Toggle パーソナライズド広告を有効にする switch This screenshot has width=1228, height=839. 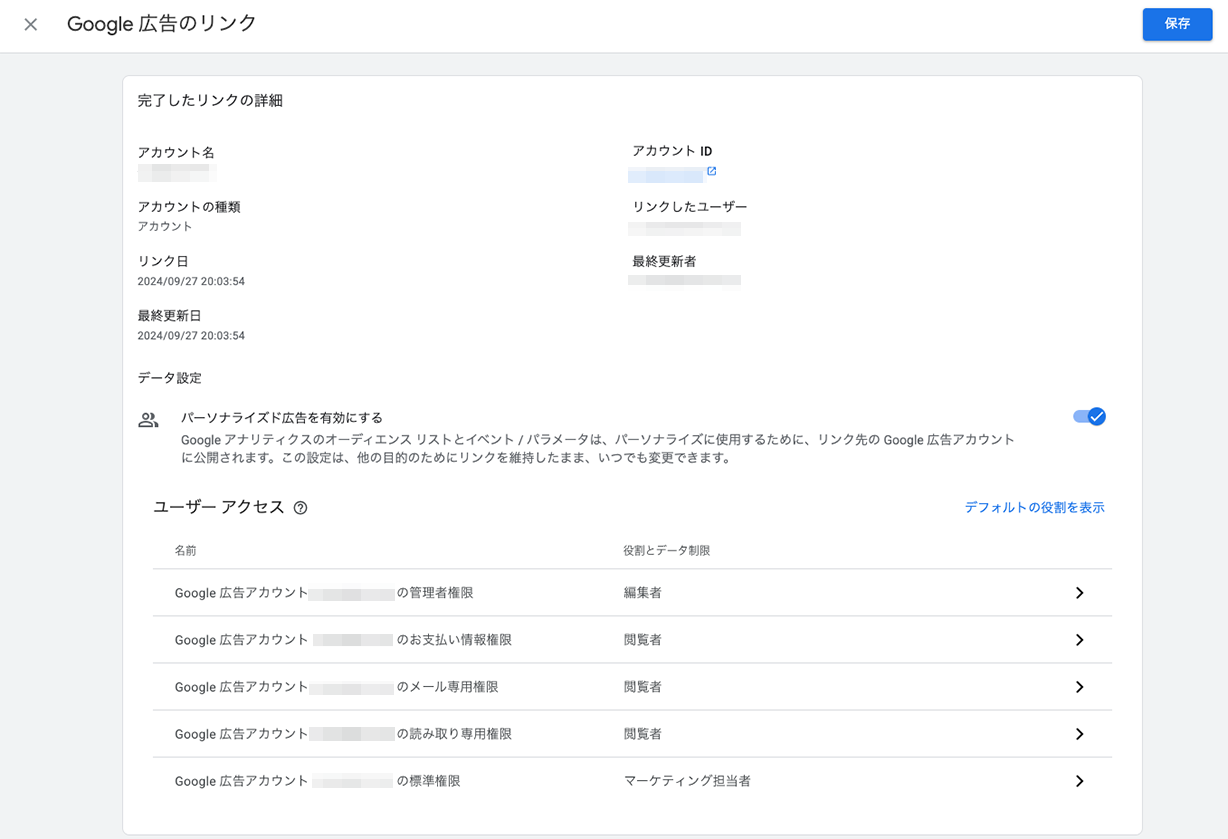pos(1089,417)
